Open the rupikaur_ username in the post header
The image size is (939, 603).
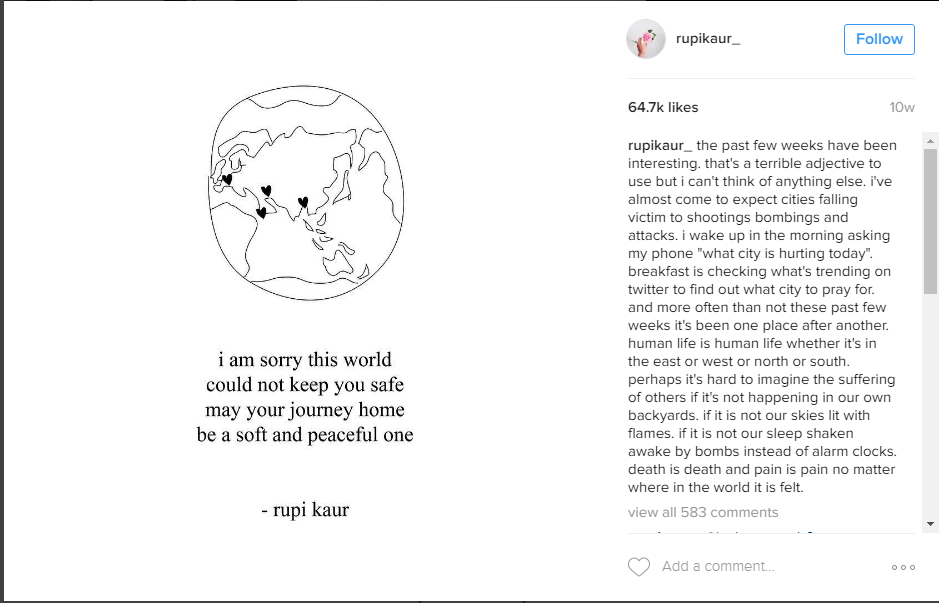pos(708,39)
